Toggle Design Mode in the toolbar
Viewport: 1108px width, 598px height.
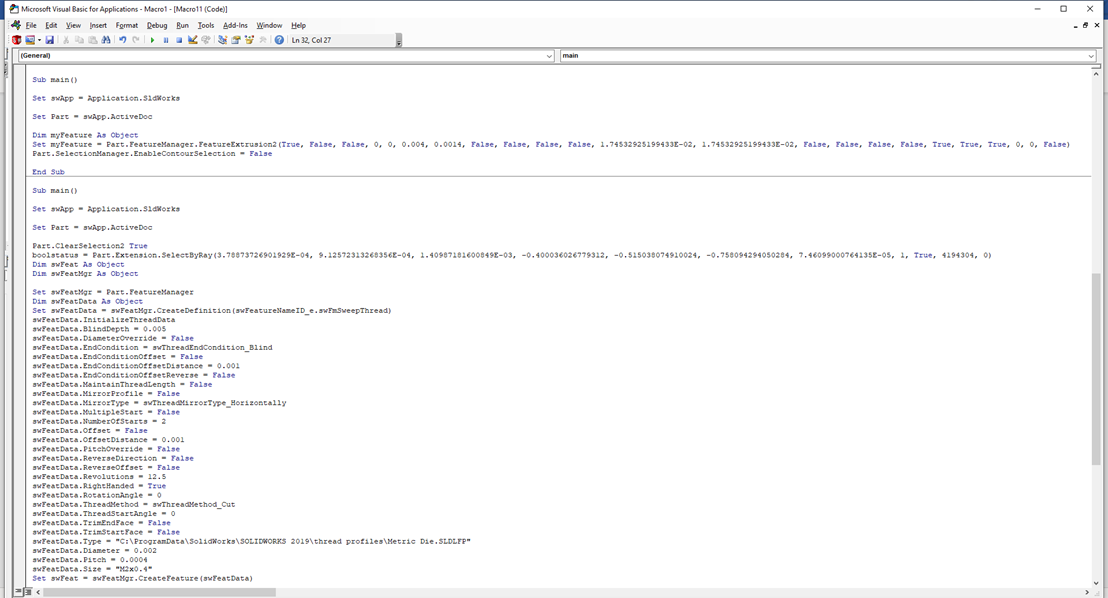(x=193, y=39)
